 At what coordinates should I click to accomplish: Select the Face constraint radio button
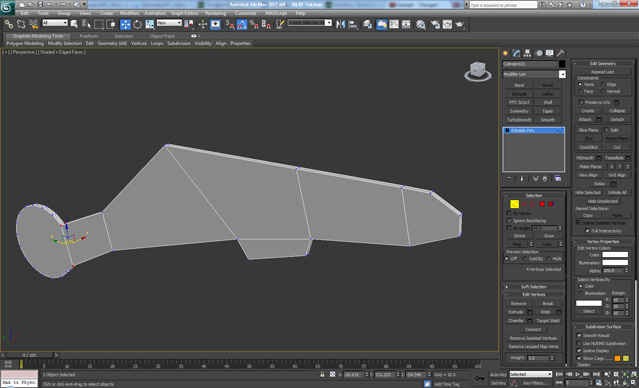[580, 91]
